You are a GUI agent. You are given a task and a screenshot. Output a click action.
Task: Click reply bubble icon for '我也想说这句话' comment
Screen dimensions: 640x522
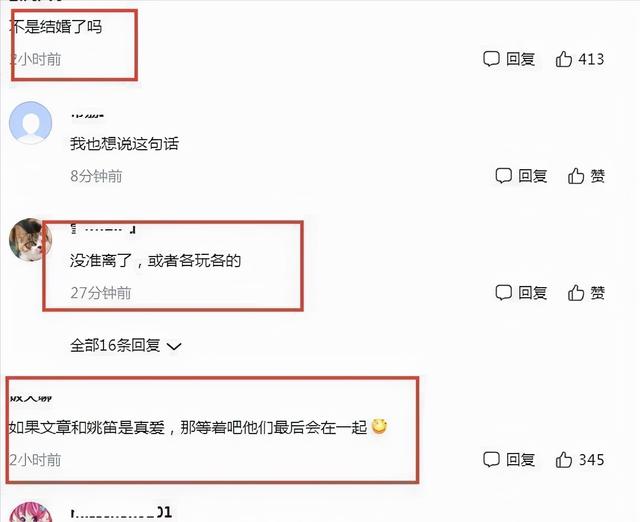(x=503, y=176)
